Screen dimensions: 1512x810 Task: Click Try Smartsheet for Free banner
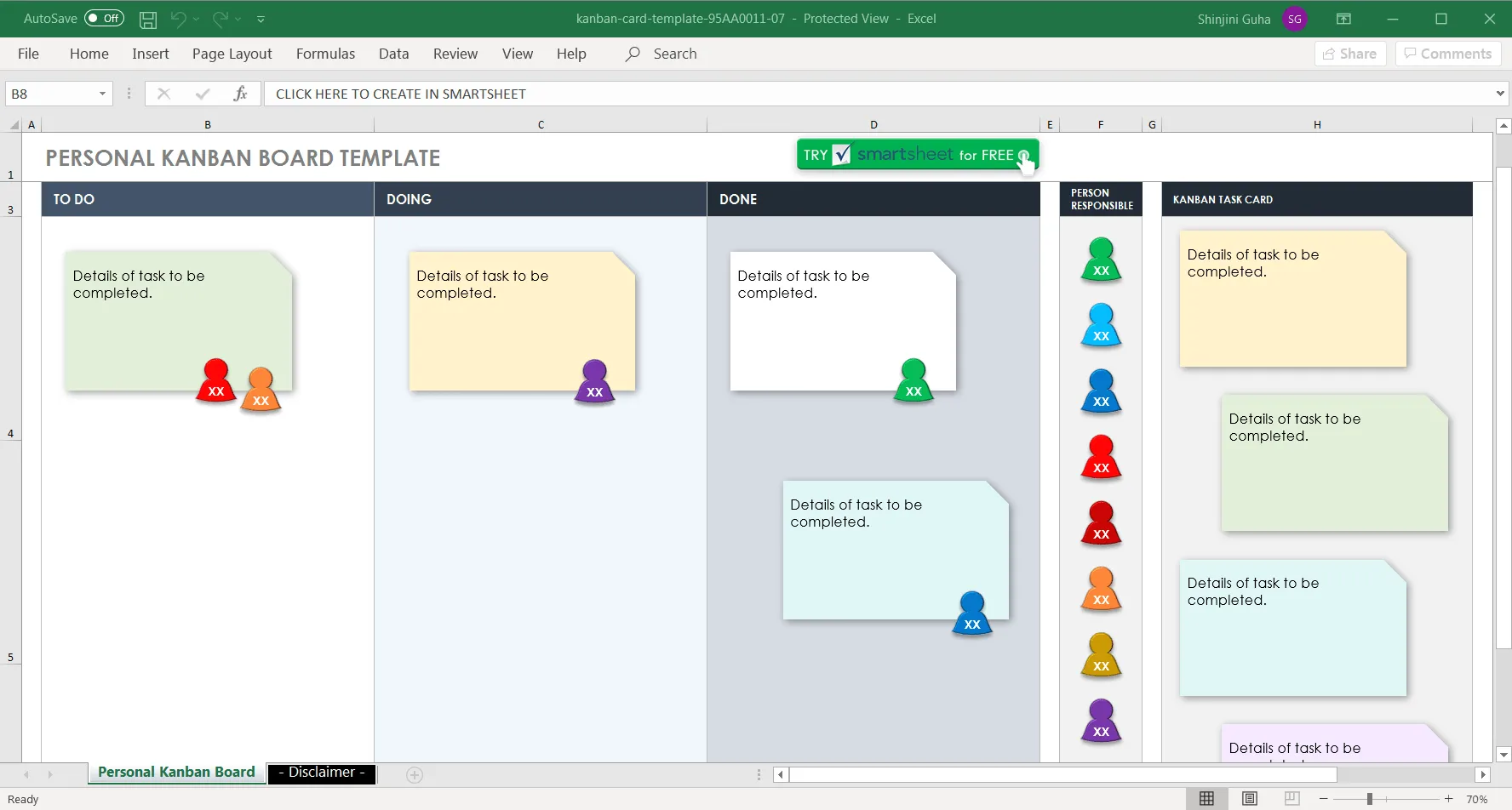click(x=918, y=155)
